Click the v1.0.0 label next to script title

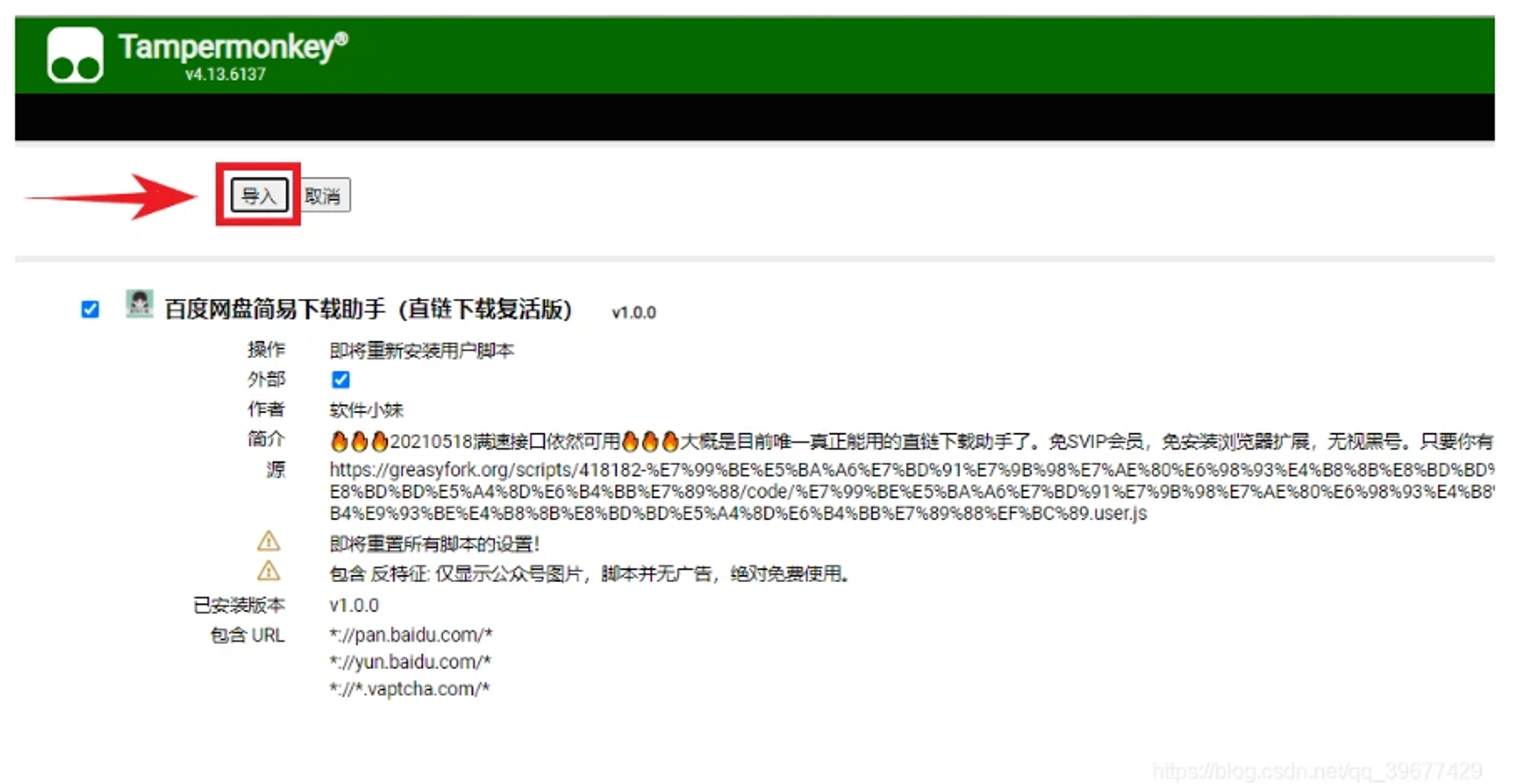634,312
